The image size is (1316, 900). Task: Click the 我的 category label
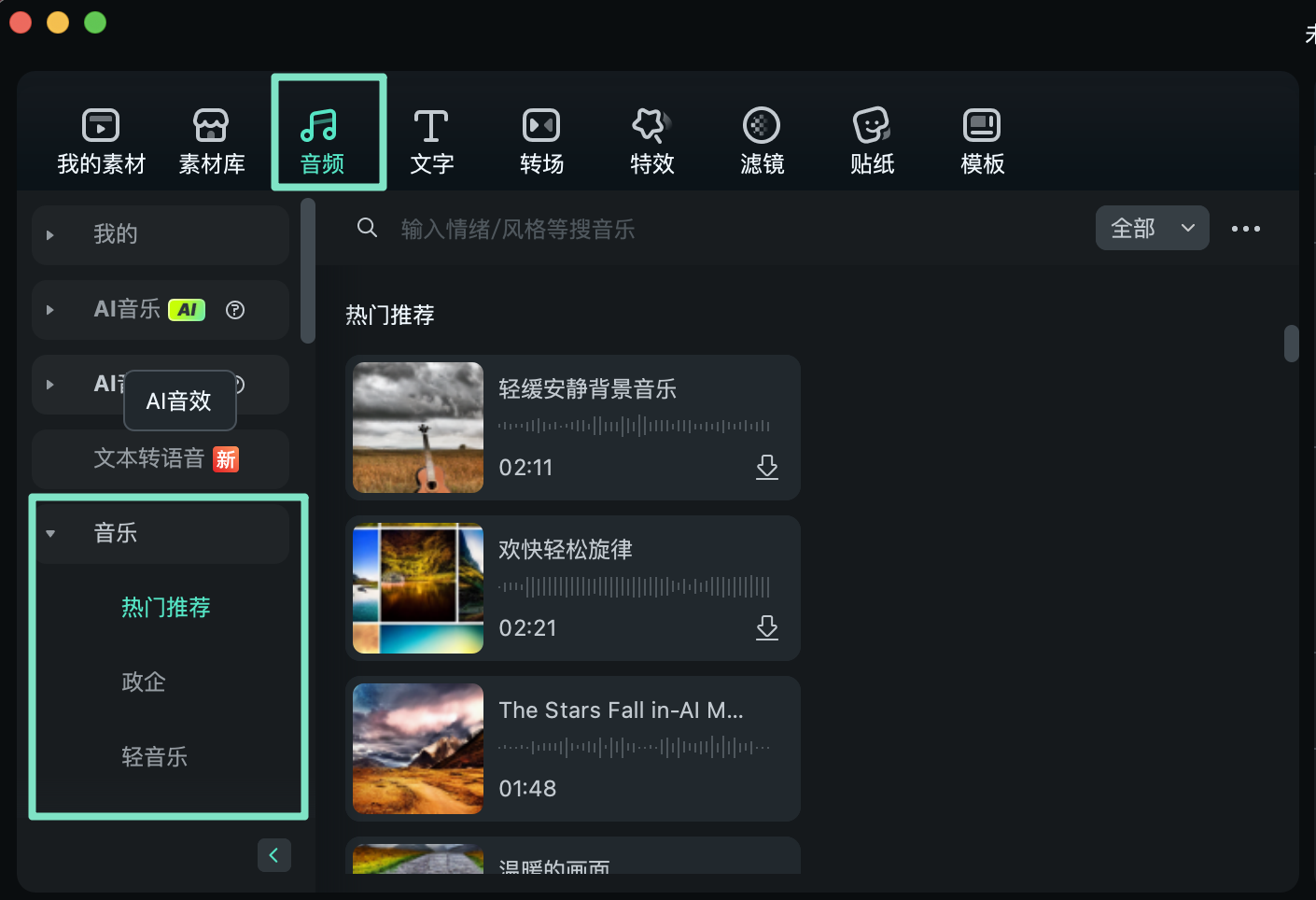(116, 234)
